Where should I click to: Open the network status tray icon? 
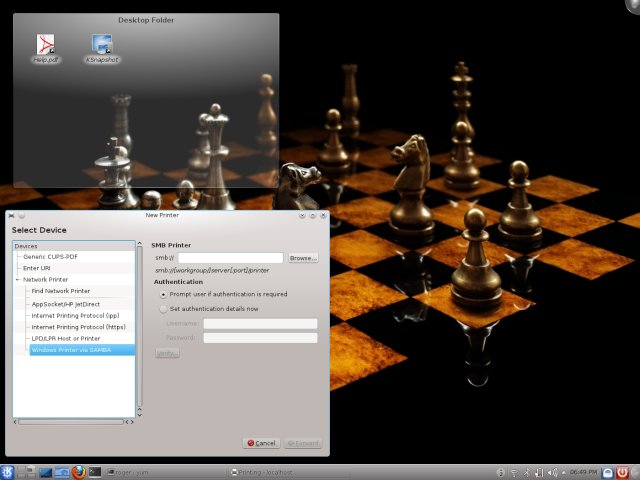pyautogui.click(x=514, y=472)
